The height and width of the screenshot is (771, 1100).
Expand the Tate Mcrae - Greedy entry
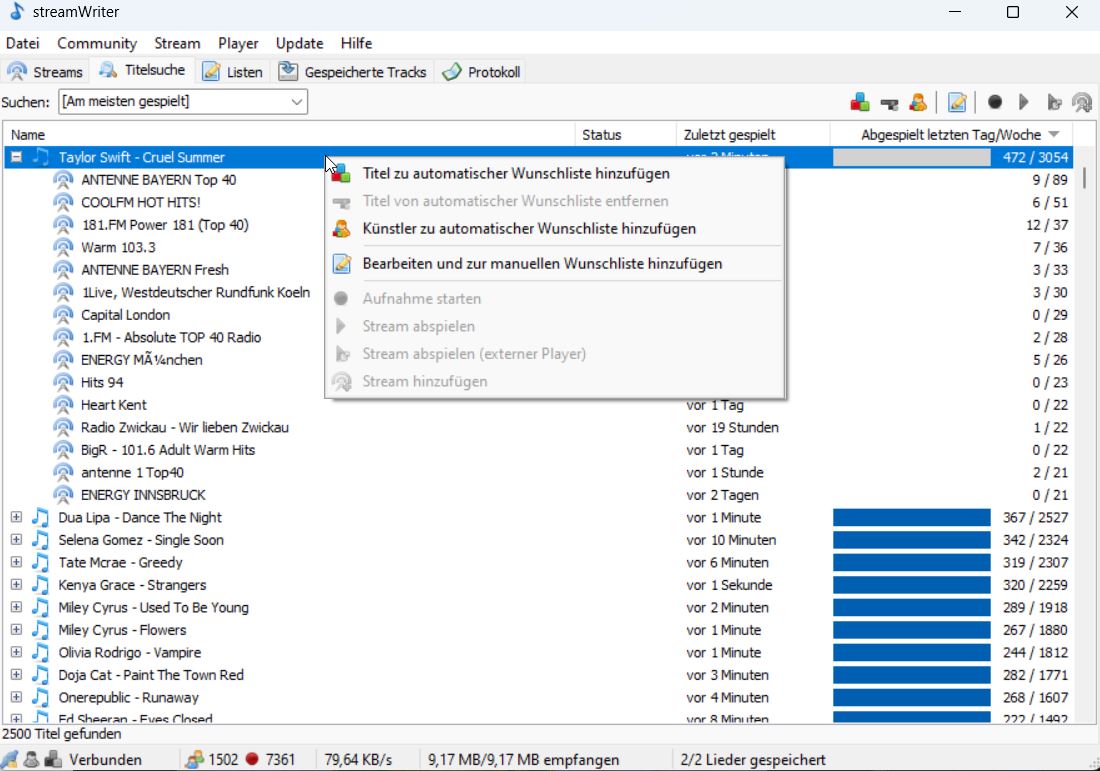[x=16, y=562]
